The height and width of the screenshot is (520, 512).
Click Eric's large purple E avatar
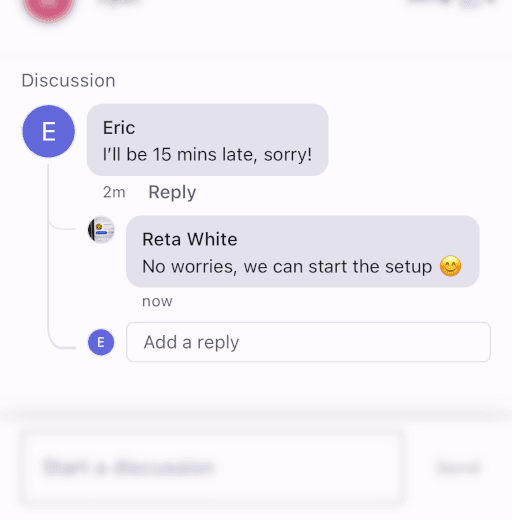(x=49, y=131)
